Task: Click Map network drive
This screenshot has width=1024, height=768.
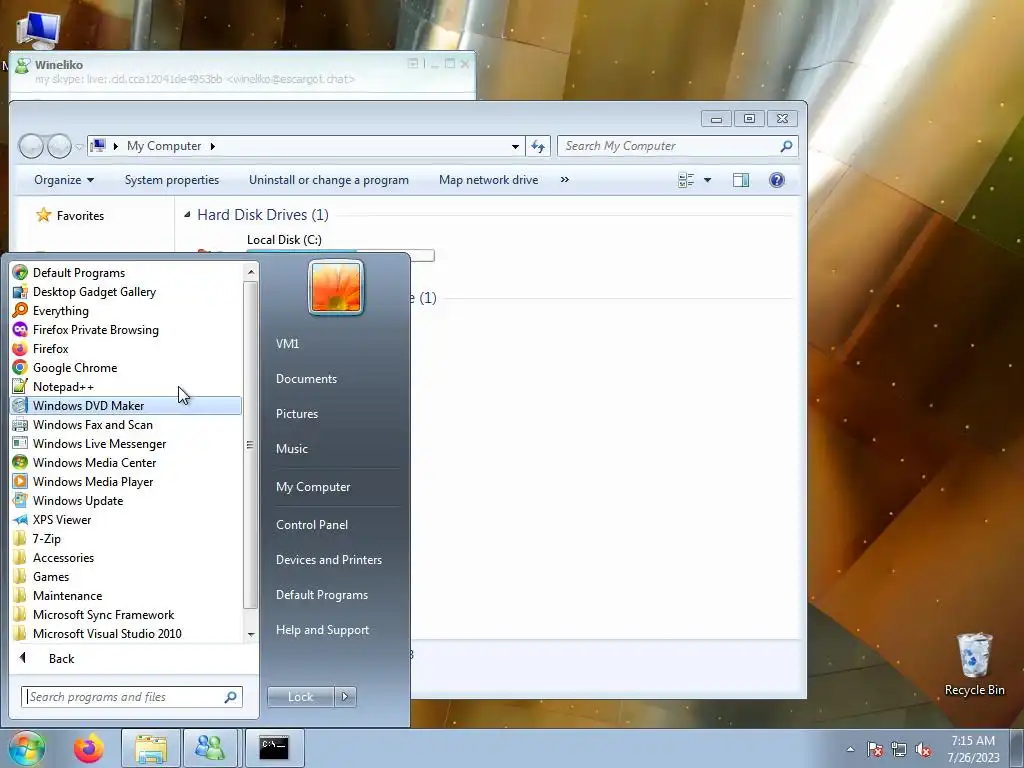Action: tap(488, 180)
